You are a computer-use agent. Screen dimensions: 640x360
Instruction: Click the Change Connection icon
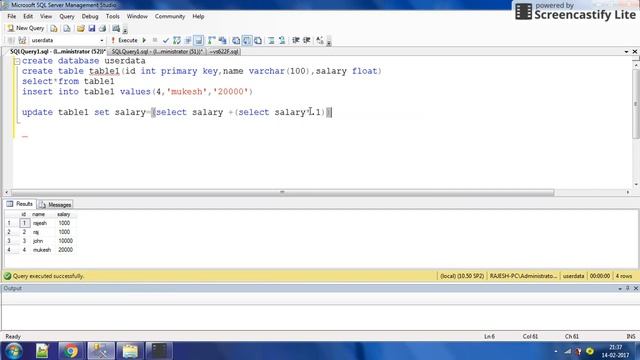point(22,40)
